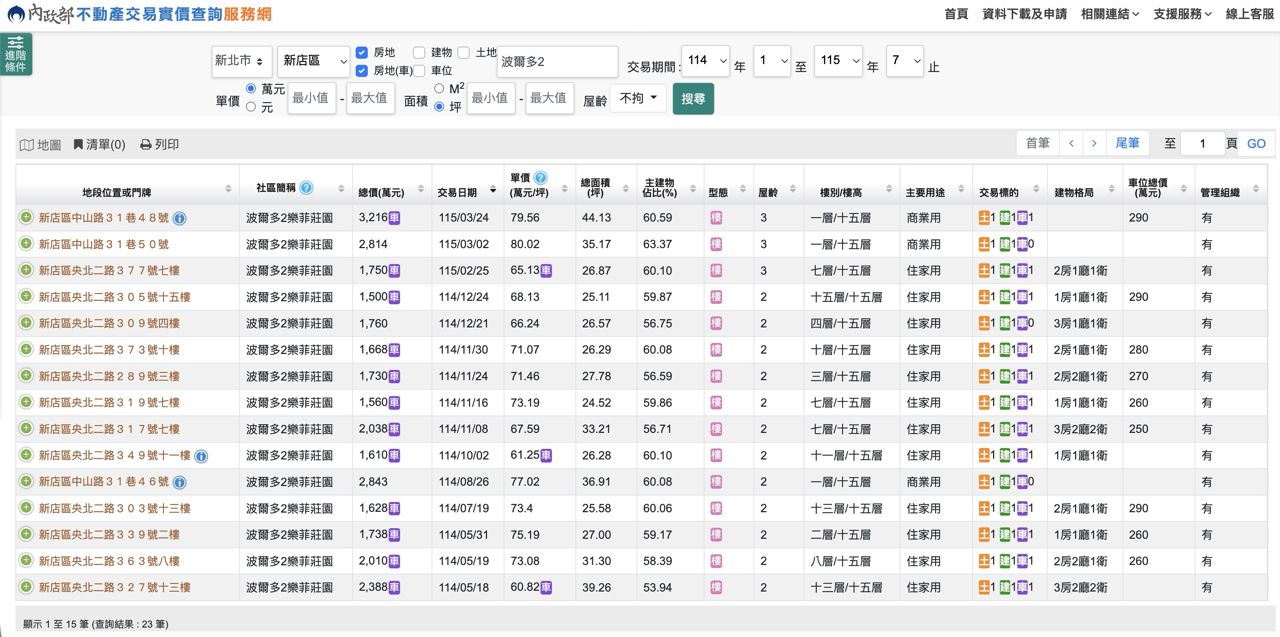Click help icon next to 社區簡稱 header
Image resolution: width=1280 pixels, height=637 pixels.
coord(306,187)
